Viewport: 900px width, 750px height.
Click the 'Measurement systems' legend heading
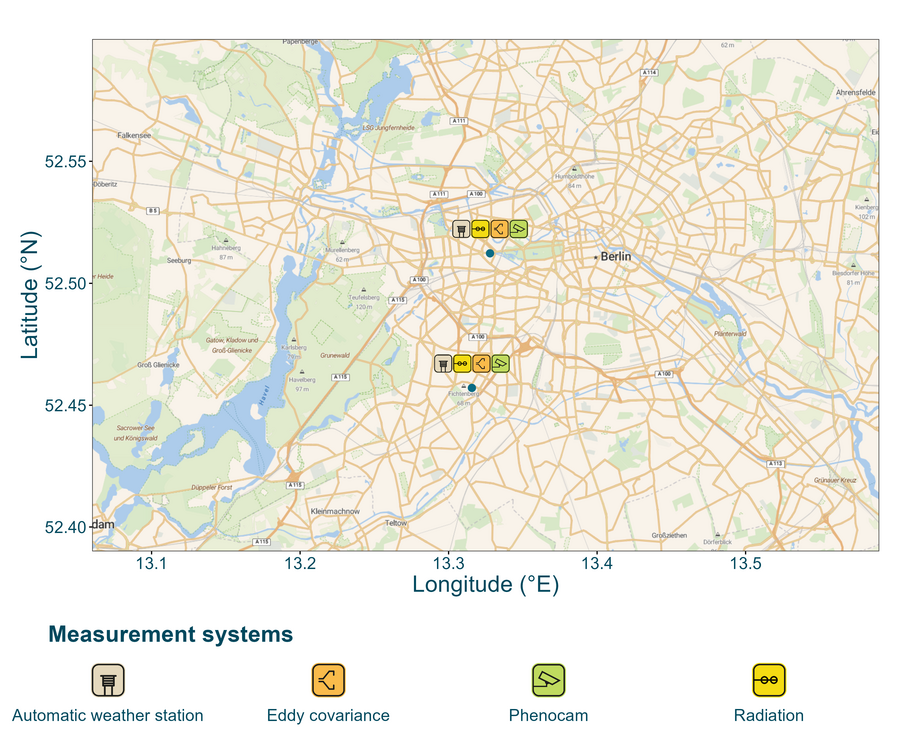tap(170, 634)
